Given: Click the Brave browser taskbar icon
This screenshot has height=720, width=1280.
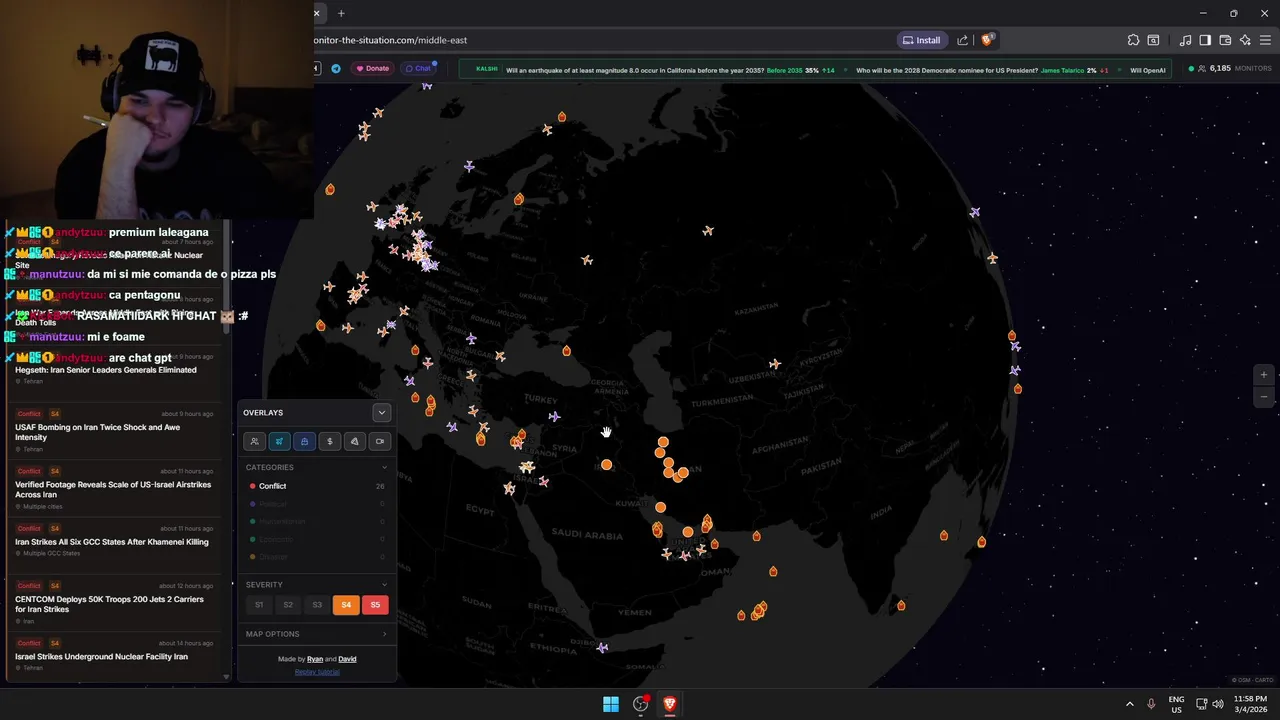Looking at the screenshot, I should (x=670, y=704).
